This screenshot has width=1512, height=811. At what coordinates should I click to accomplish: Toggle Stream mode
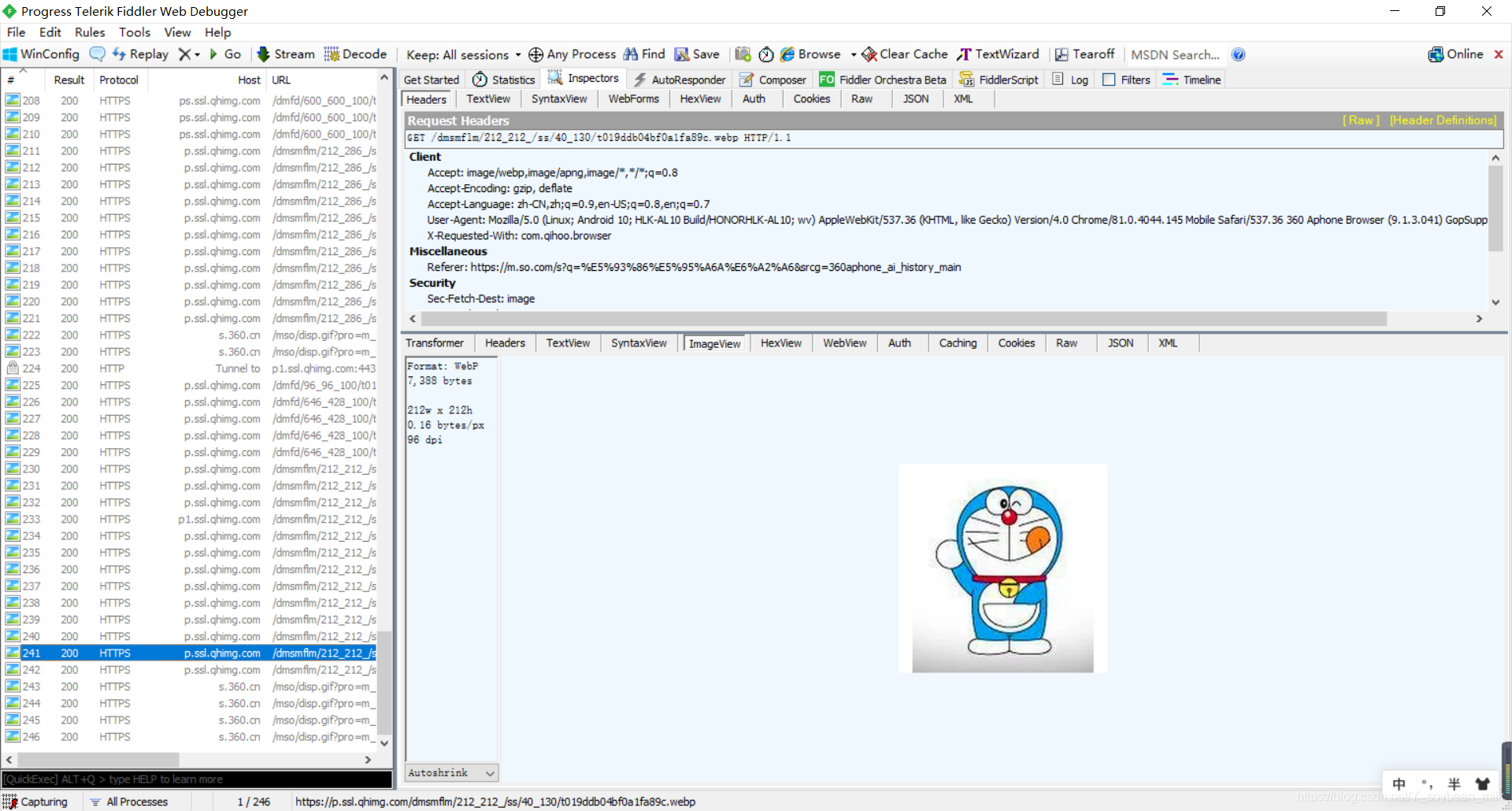286,54
